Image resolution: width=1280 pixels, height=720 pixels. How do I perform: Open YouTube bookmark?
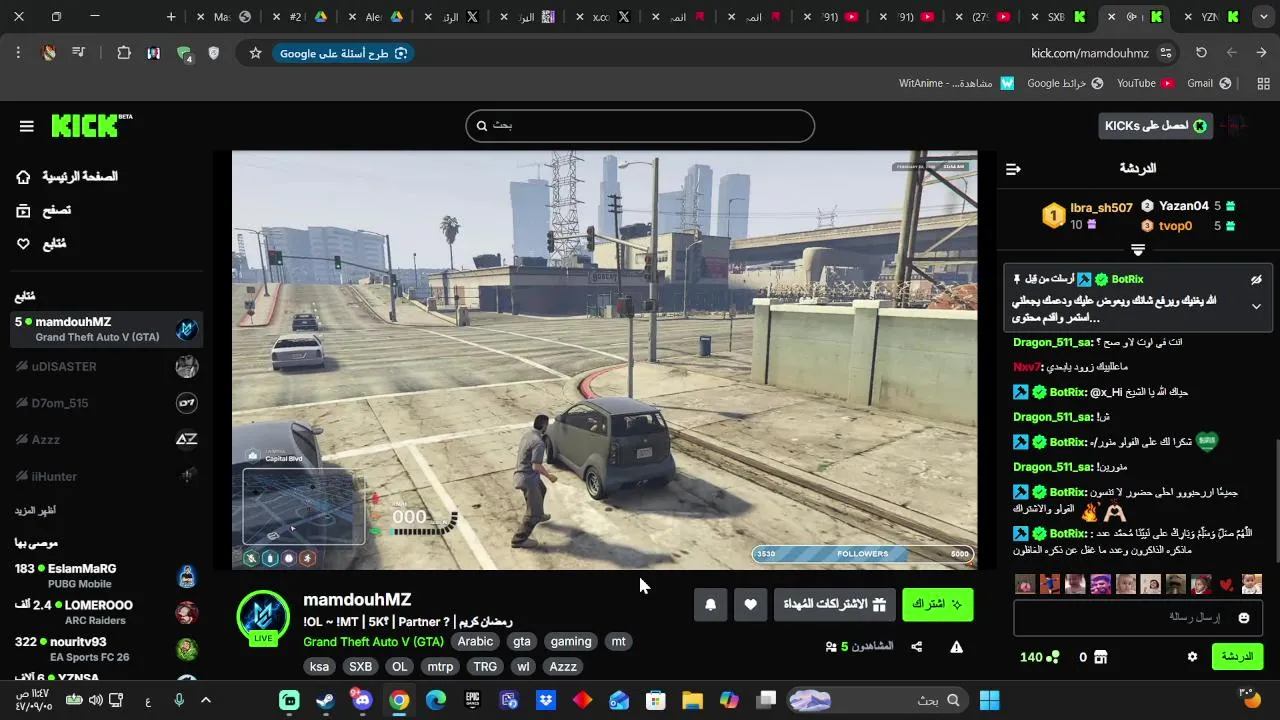pyautogui.click(x=1145, y=83)
